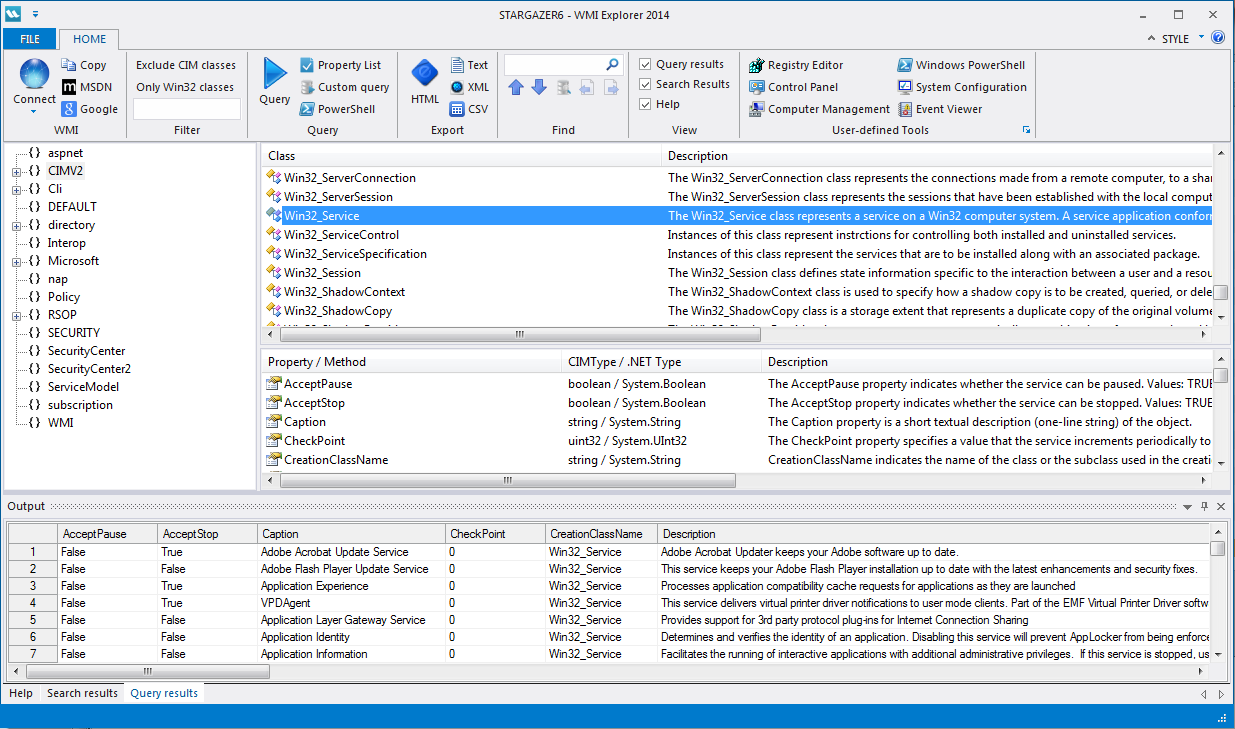1235x729 pixels.
Task: Select the AcceptStop property row
Action: click(x=737, y=403)
